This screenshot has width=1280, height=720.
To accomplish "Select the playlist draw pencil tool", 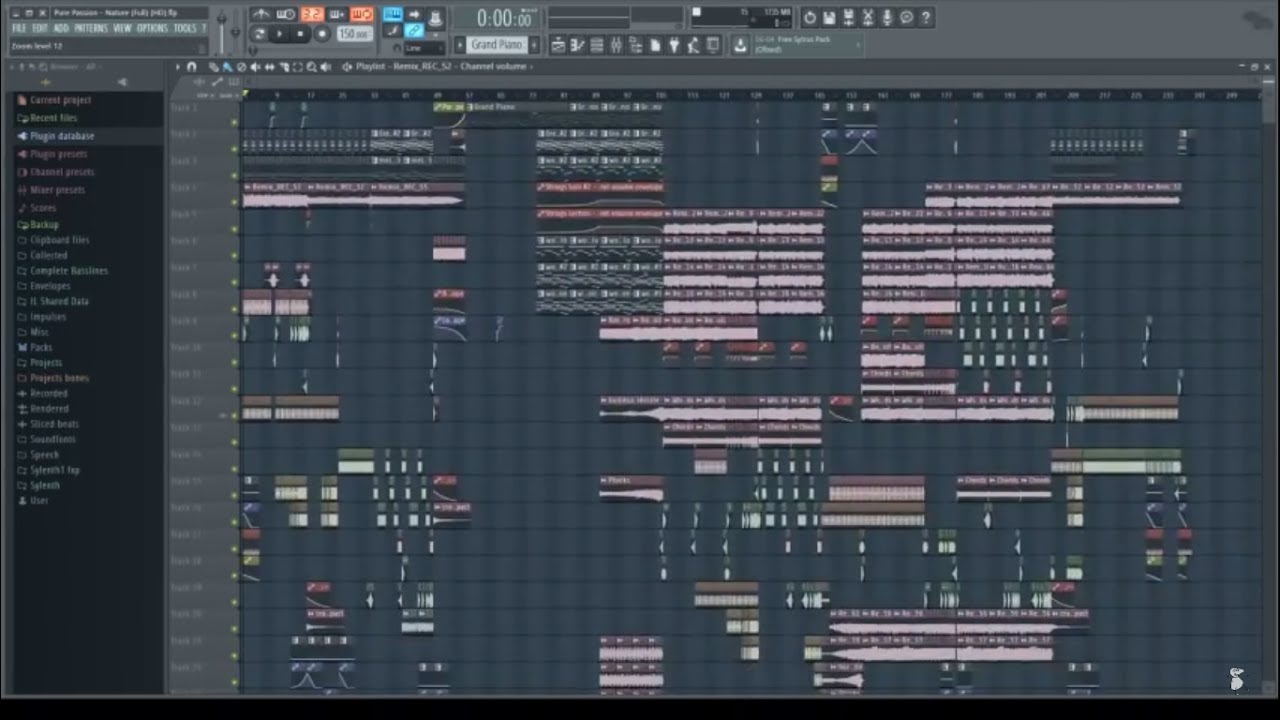I will pyautogui.click(x=213, y=67).
